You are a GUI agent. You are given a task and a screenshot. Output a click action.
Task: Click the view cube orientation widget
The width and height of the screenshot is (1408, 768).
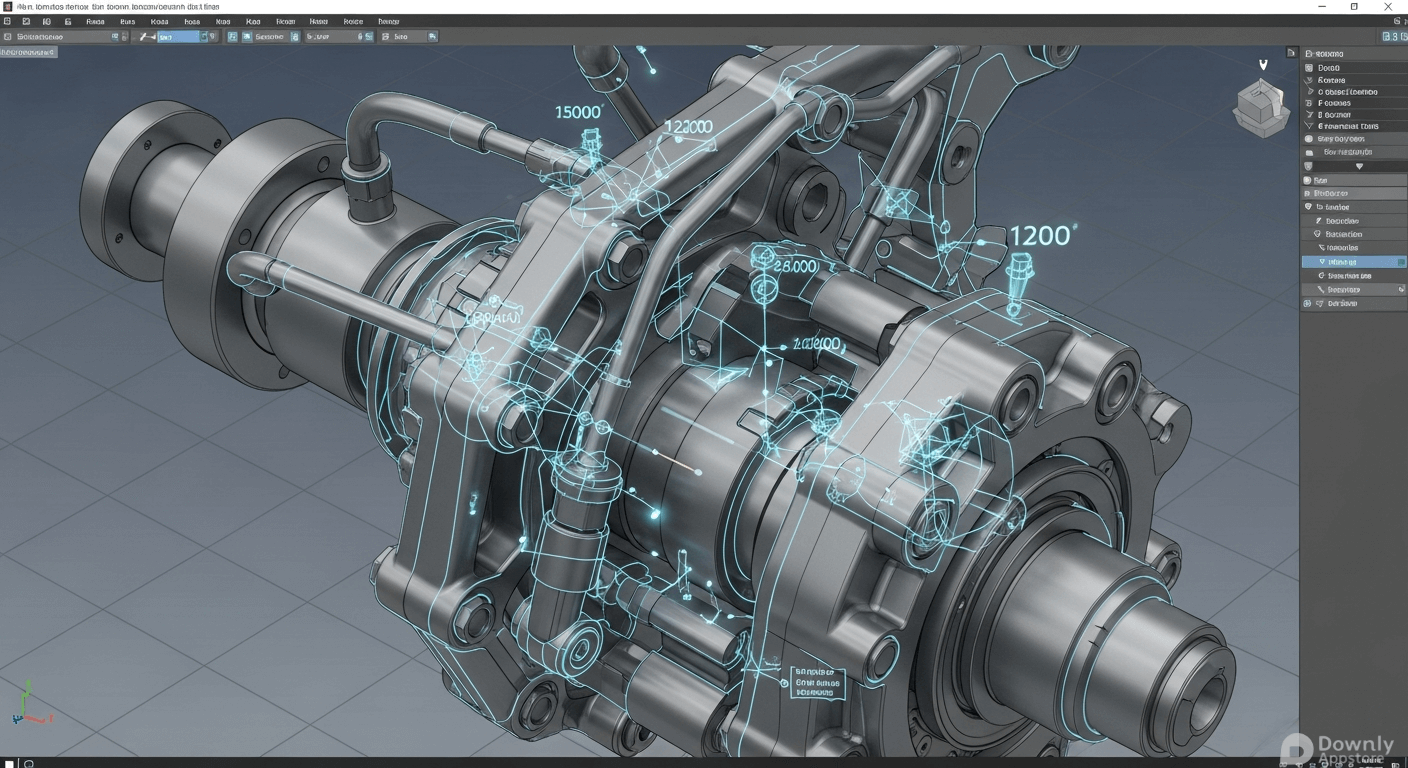pos(1261,106)
